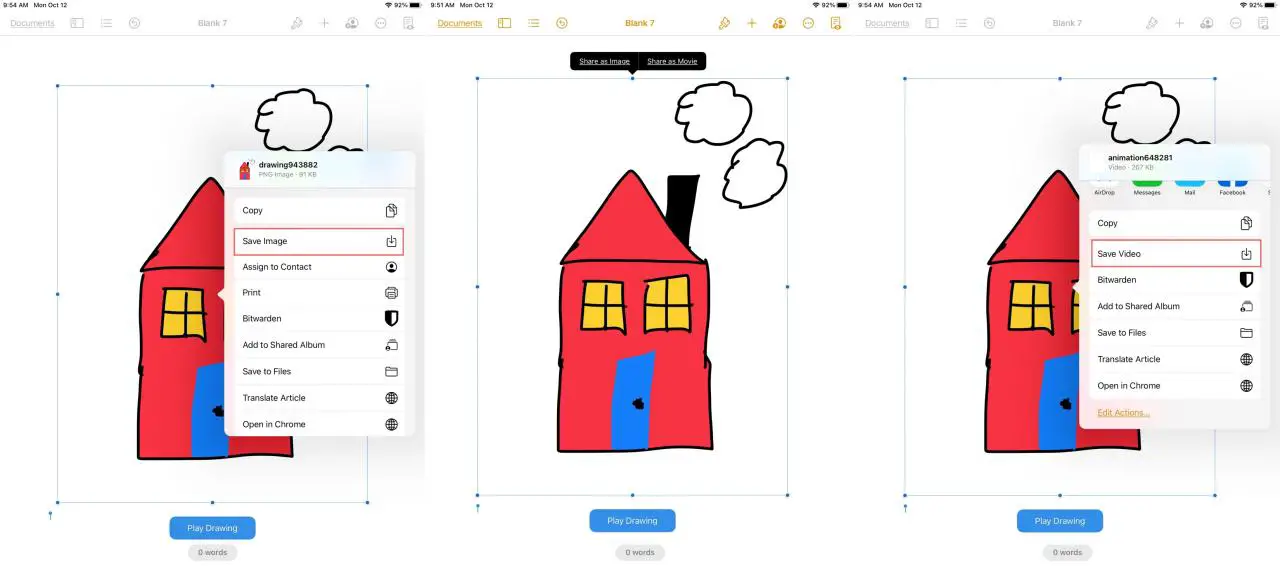Share via the Mail app icon
Screen dimensions: 1280x566
1189,185
